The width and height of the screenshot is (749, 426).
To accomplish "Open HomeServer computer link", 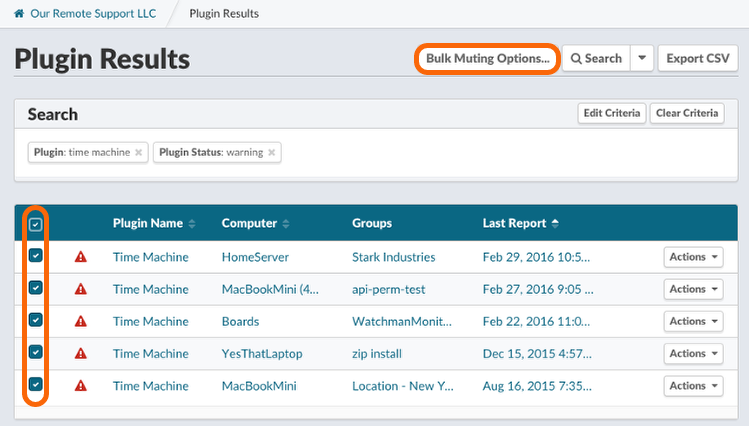I will [x=255, y=257].
